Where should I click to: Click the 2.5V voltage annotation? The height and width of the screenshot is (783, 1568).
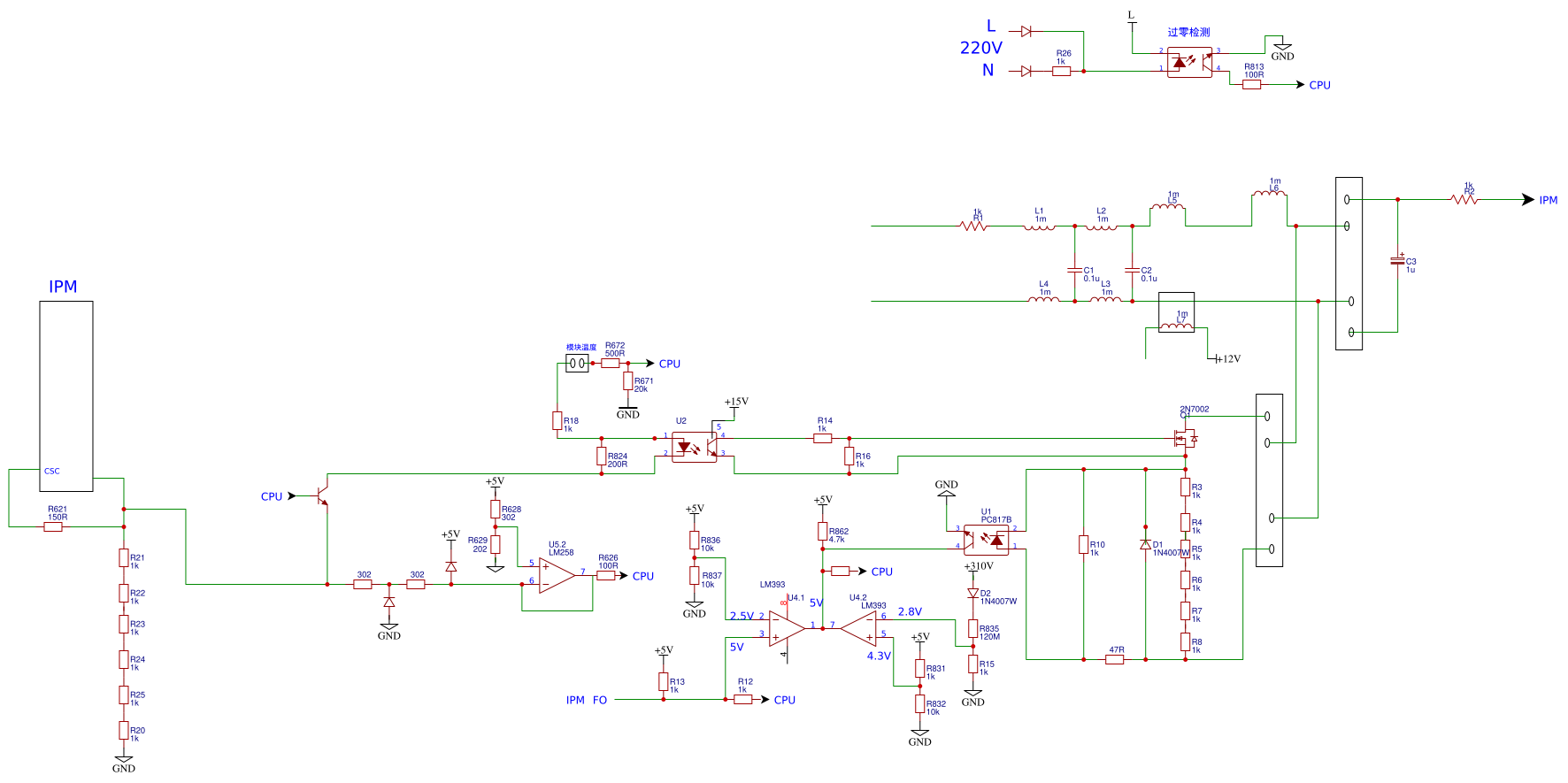[x=742, y=616]
